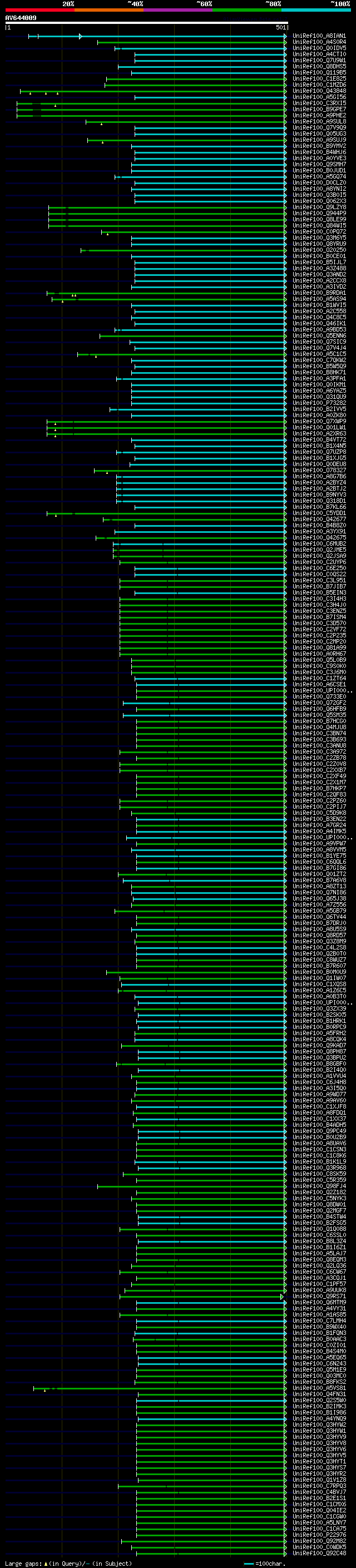Select hit UniRef100_Q3HYV8
Image resolution: width=356 pixels, height=1568 pixels.
319,1443
